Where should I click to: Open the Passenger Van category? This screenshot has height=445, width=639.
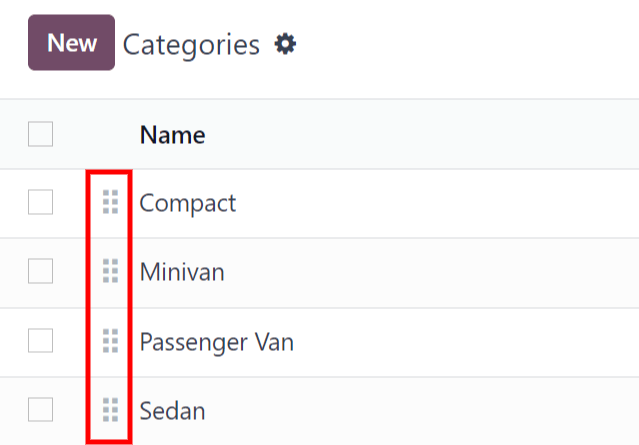[216, 341]
